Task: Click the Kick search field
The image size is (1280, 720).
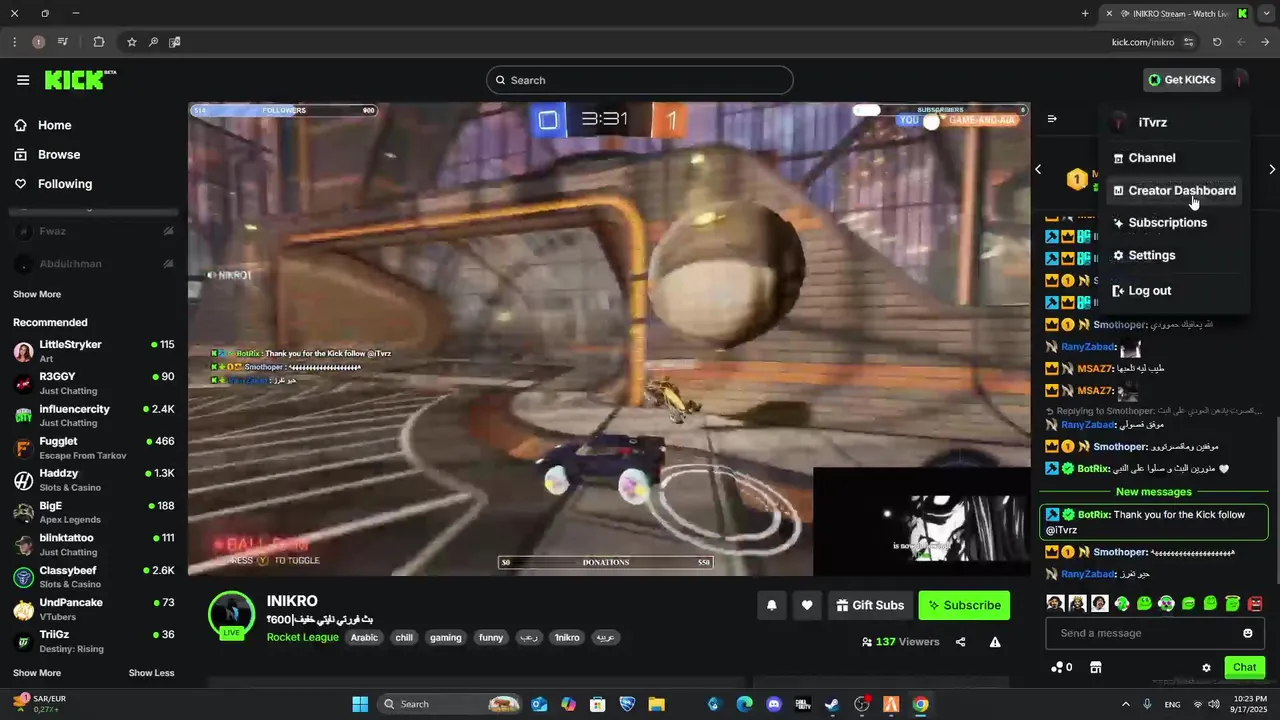Action: coord(640,80)
